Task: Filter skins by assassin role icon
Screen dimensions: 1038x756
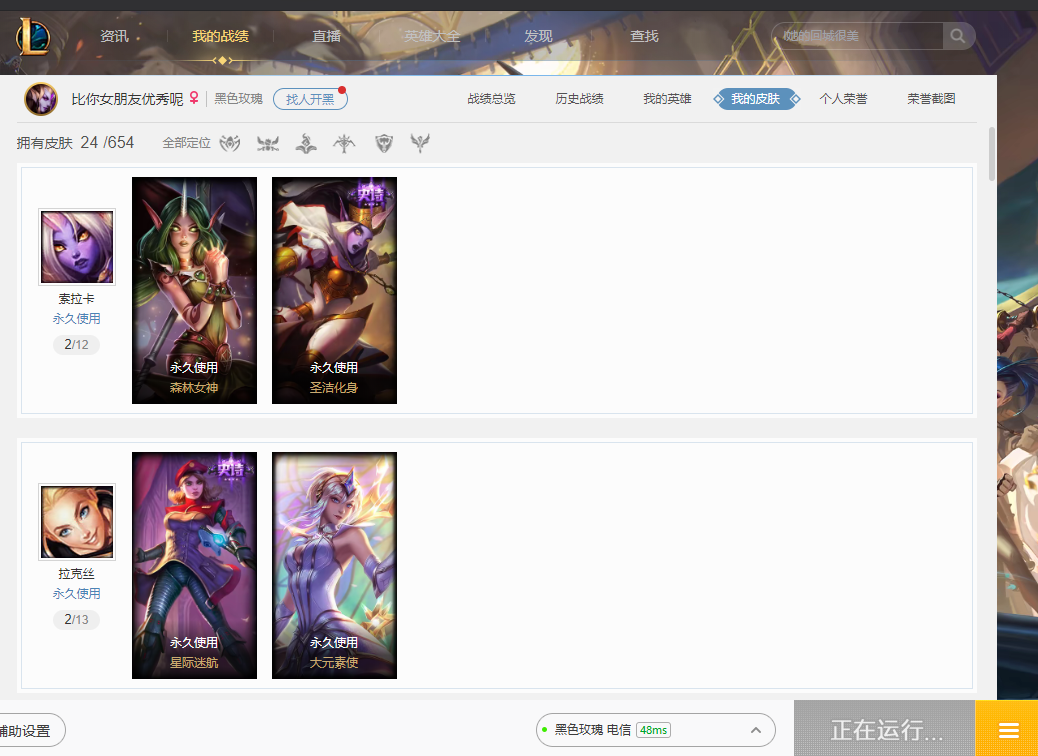Action: [x=230, y=143]
